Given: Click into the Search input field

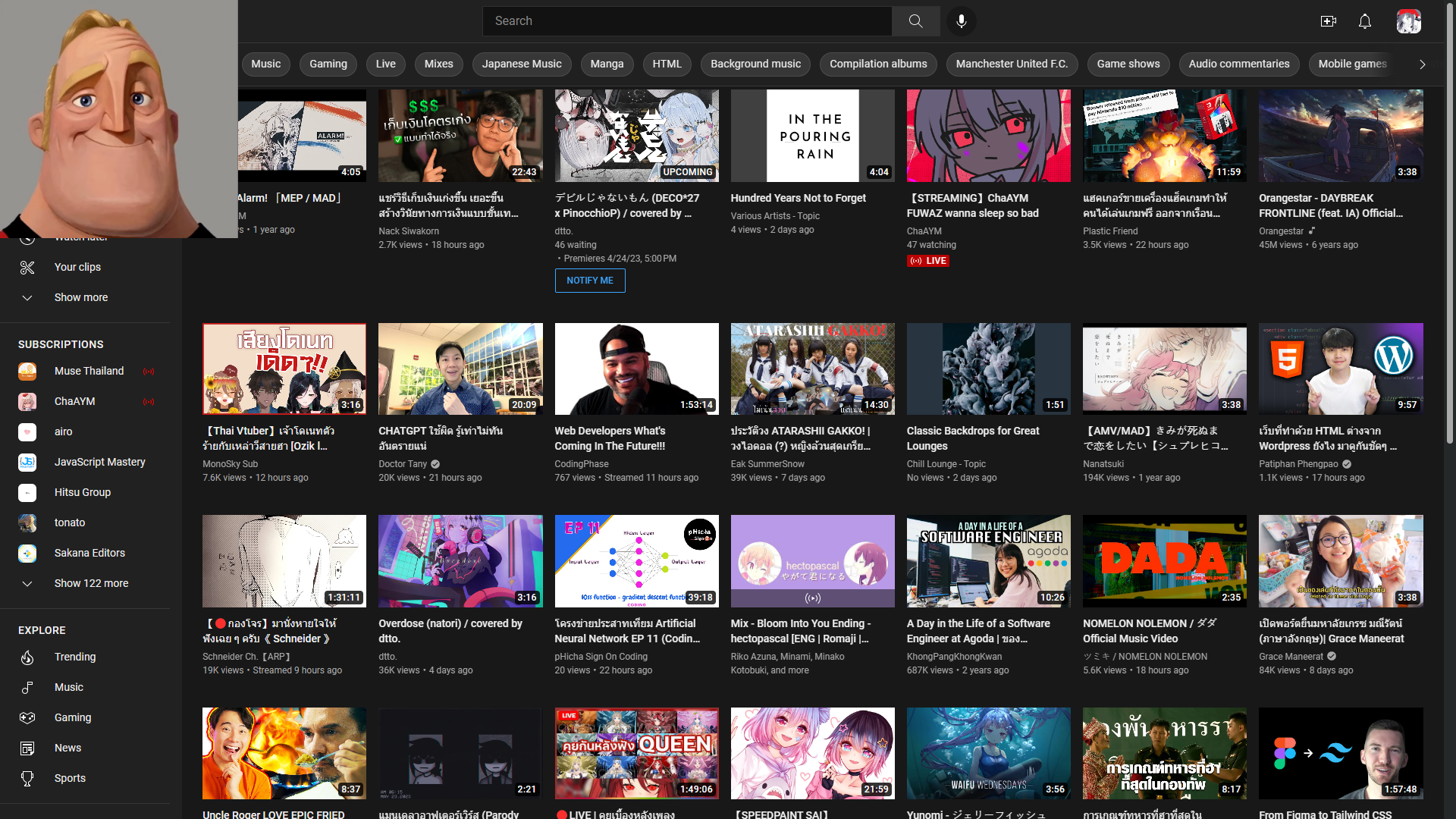Looking at the screenshot, I should click(x=686, y=21).
